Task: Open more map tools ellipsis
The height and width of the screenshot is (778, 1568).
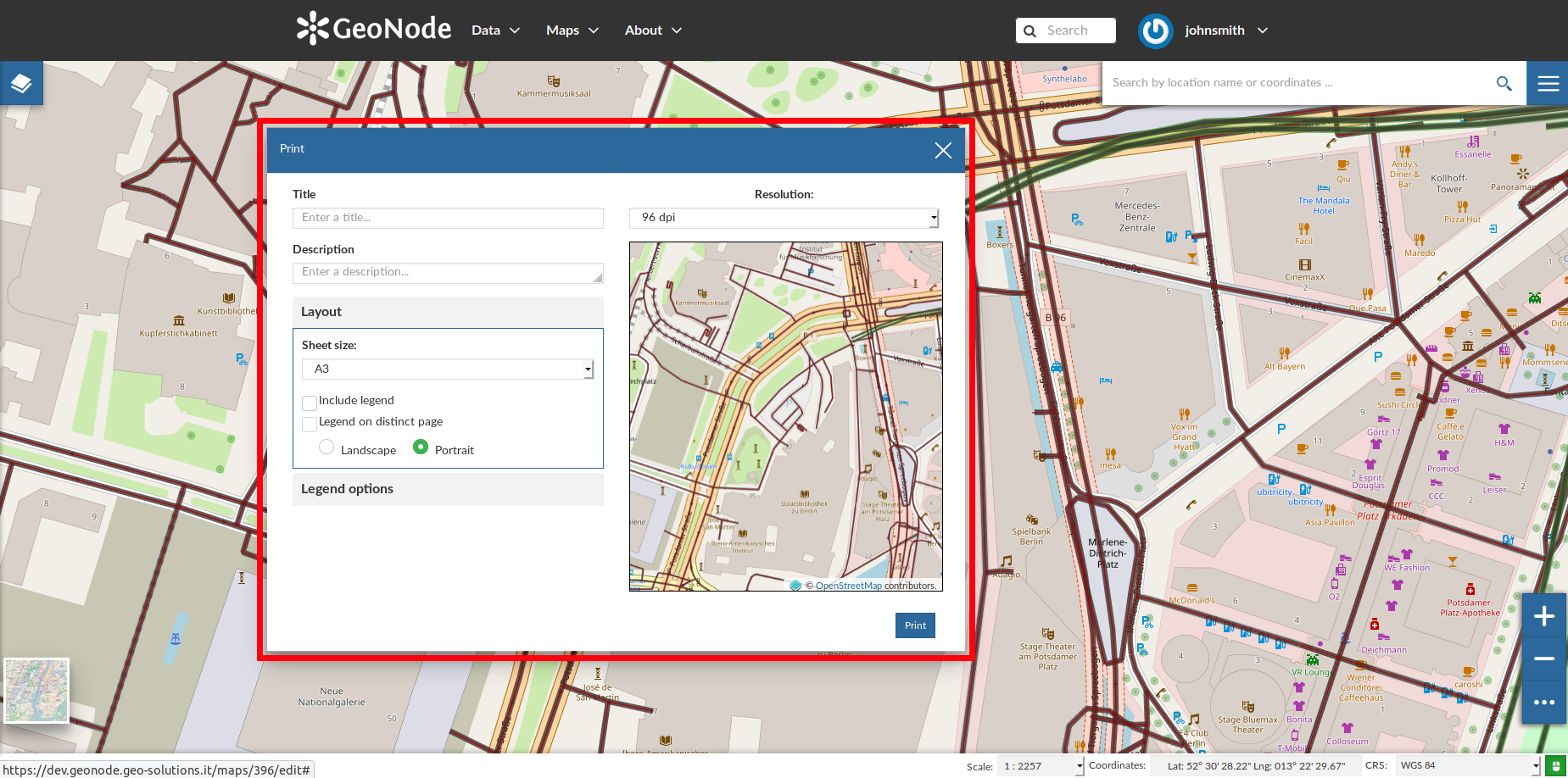Action: point(1544,702)
